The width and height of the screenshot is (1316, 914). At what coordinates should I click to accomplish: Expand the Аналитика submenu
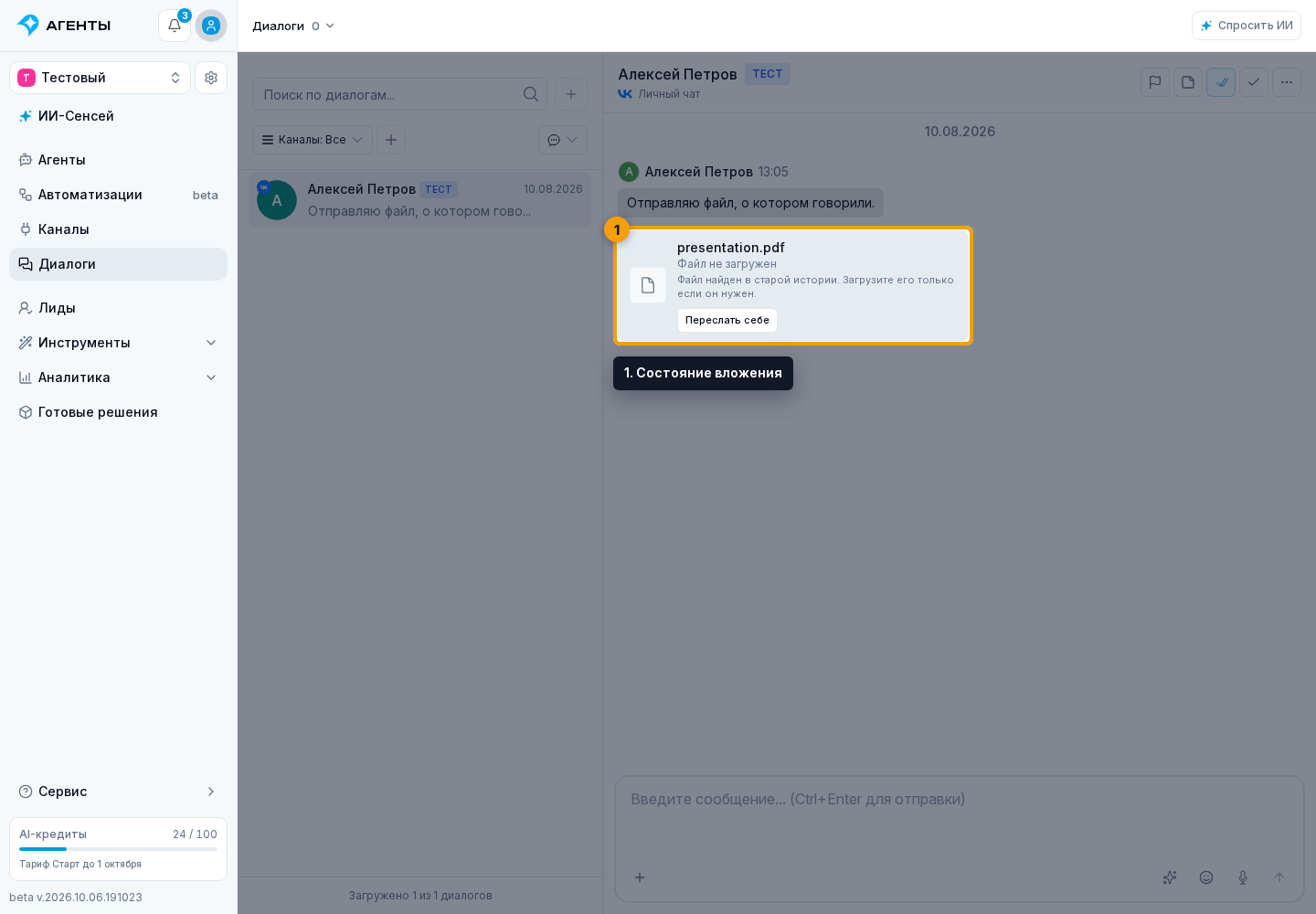(x=118, y=377)
